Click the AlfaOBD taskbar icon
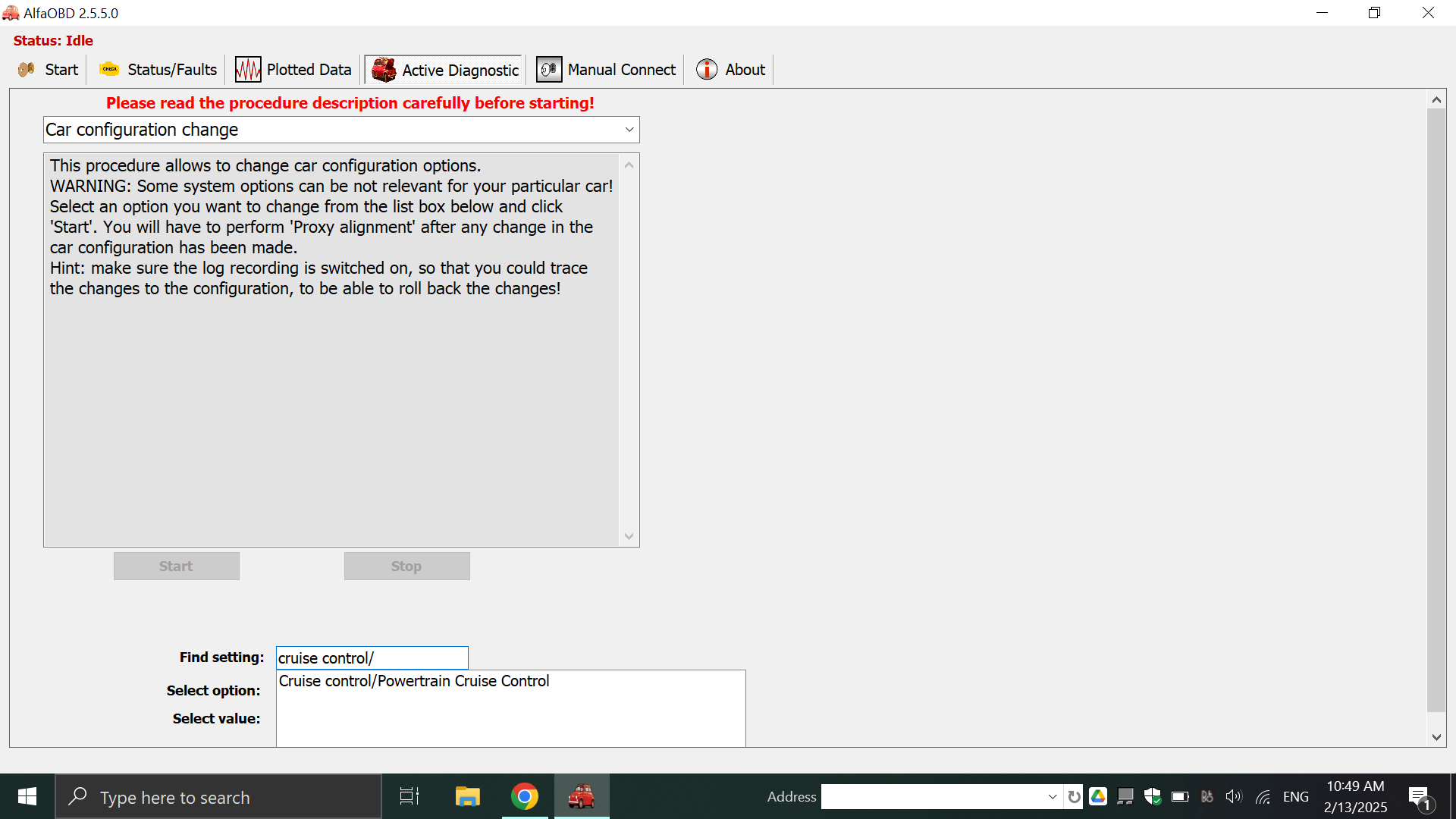The image size is (1456, 819). (x=582, y=796)
